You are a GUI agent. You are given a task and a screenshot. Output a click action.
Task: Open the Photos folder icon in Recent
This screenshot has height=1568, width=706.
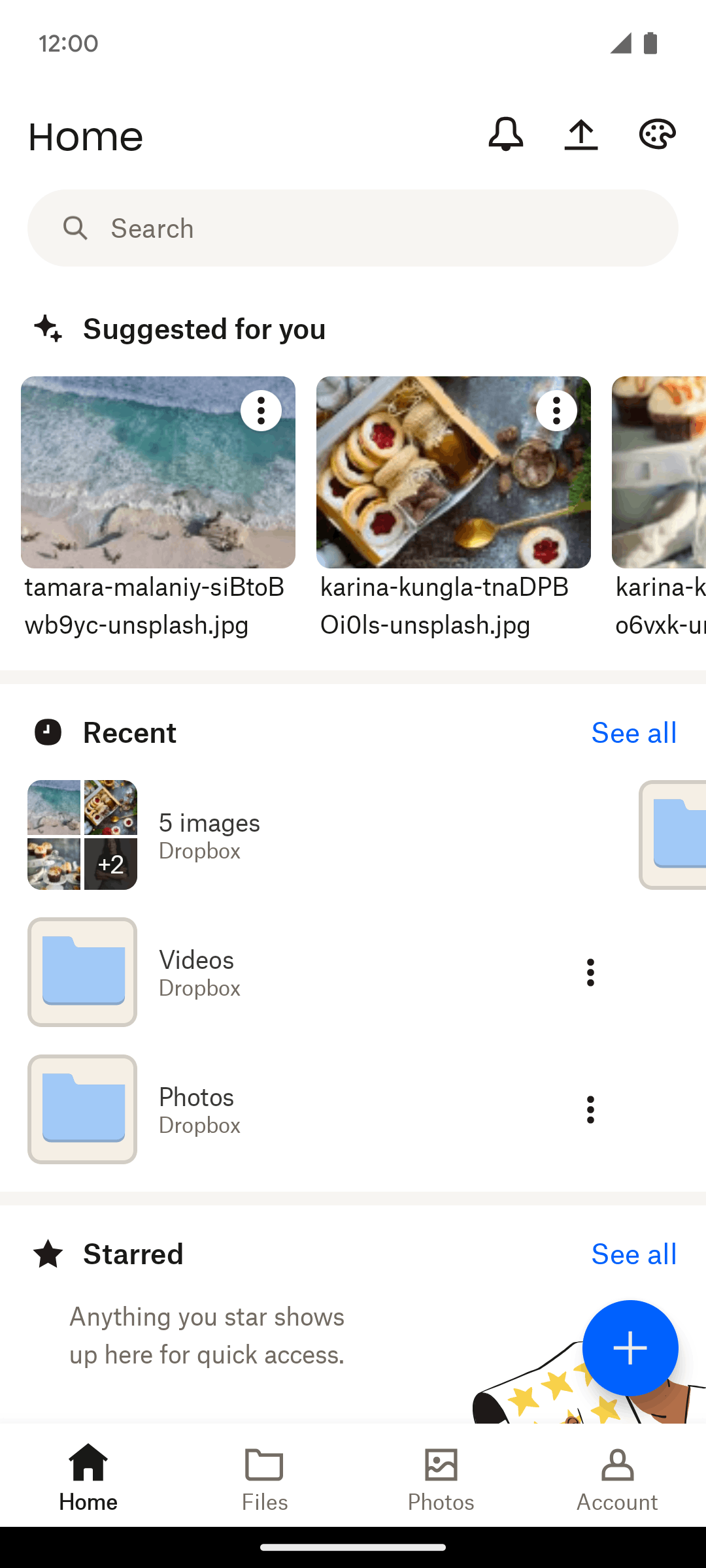(x=82, y=1109)
